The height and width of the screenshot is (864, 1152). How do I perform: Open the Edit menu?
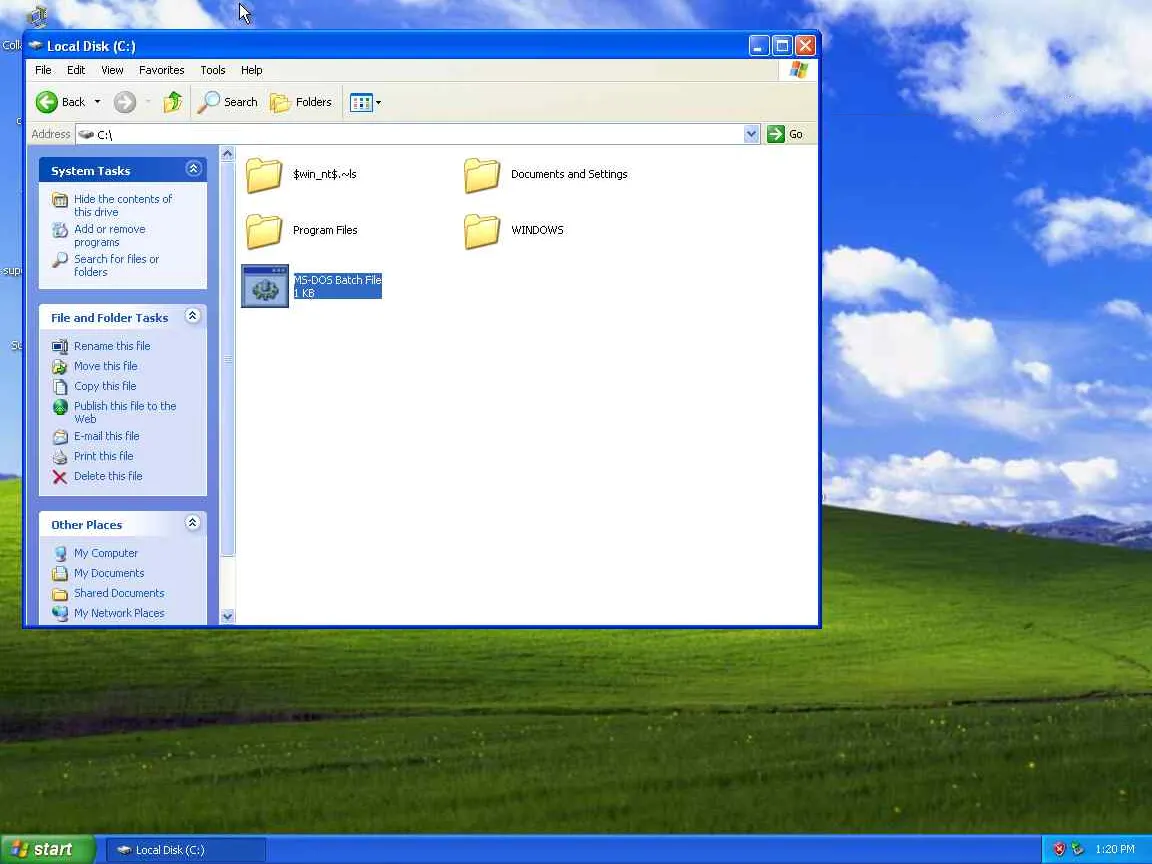(76, 70)
